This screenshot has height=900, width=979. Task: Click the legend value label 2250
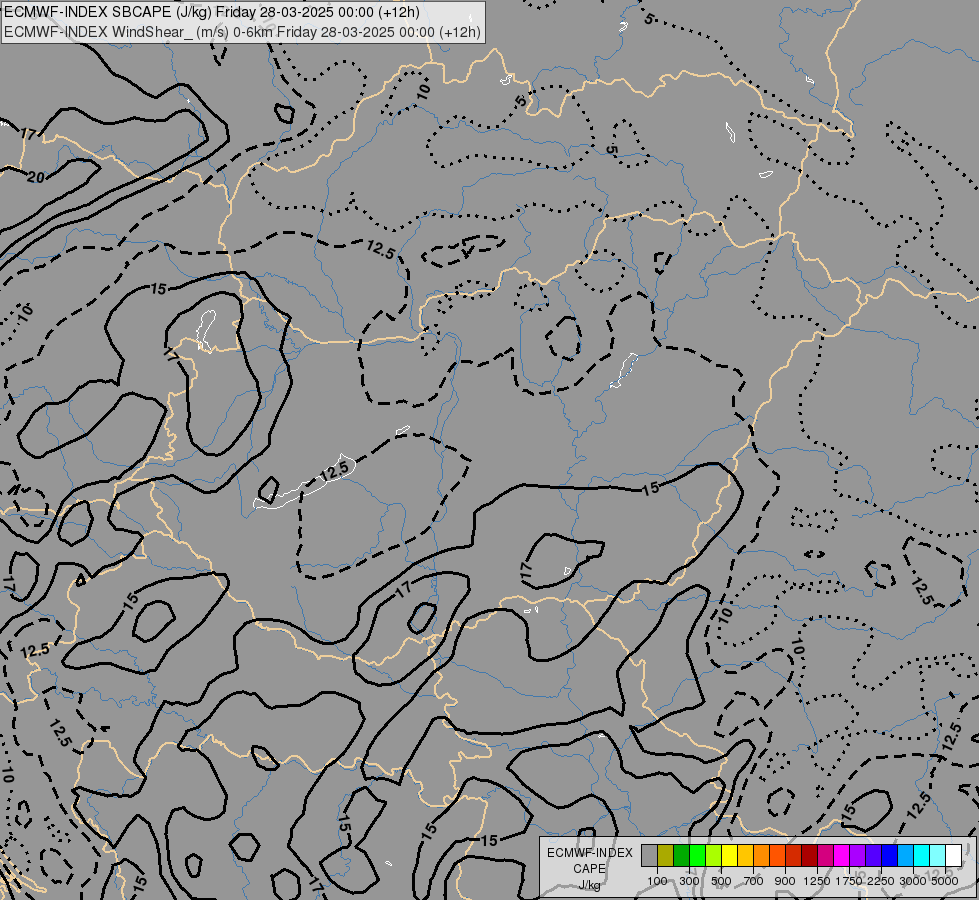(881, 881)
